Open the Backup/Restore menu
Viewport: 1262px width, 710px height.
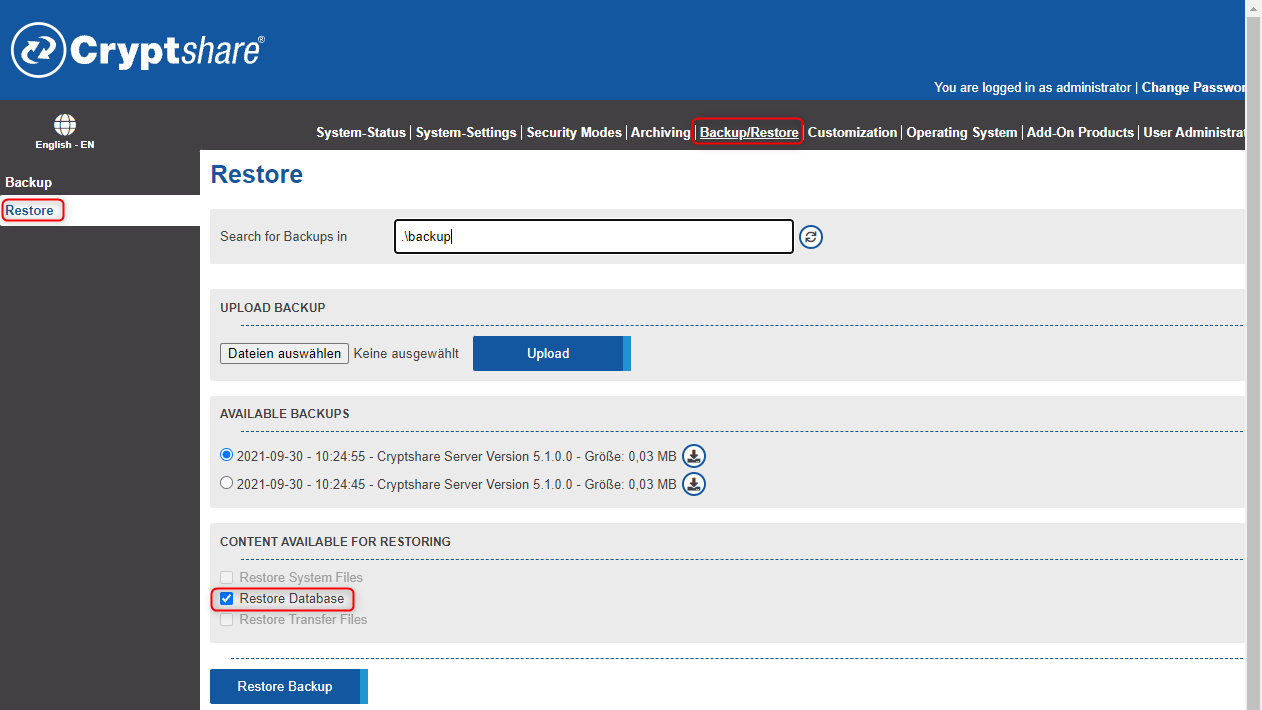point(749,132)
